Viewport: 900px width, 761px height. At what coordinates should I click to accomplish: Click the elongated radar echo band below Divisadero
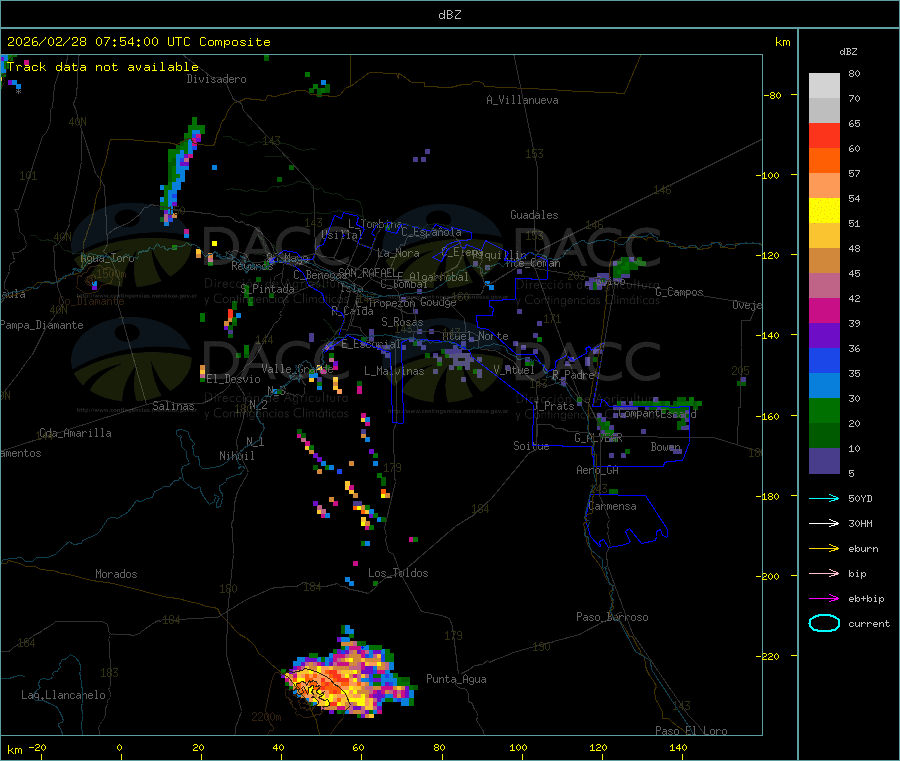pos(182,171)
